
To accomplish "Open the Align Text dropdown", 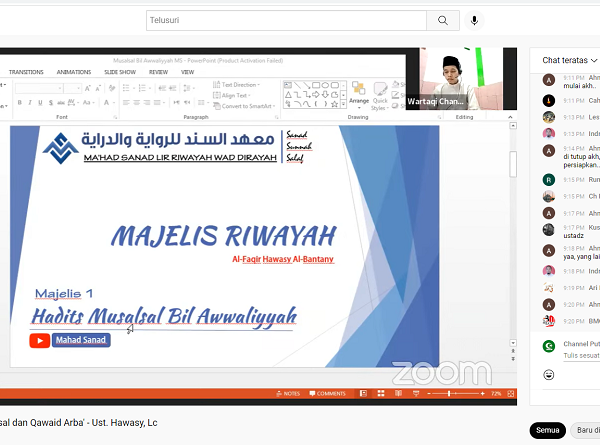I will pos(232,95).
